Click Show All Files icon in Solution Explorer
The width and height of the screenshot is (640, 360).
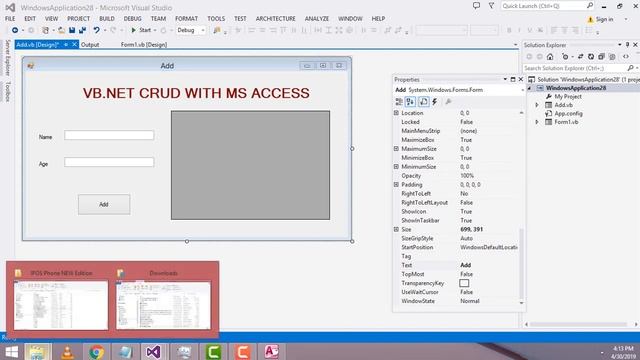(612, 57)
